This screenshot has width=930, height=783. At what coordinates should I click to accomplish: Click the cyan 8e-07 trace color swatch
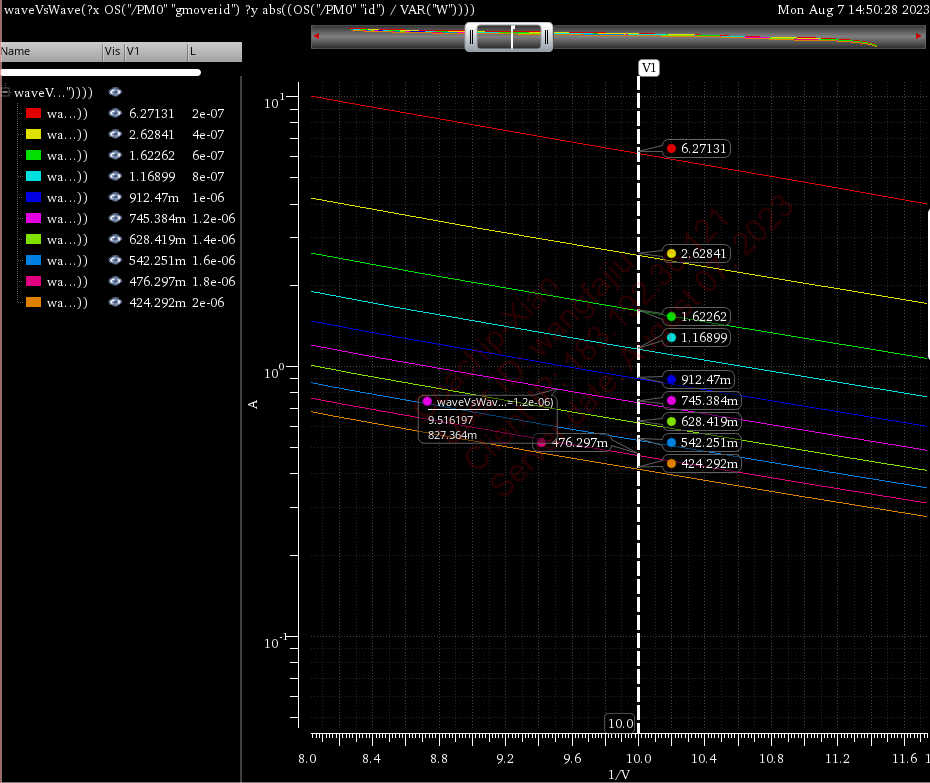click(33, 177)
